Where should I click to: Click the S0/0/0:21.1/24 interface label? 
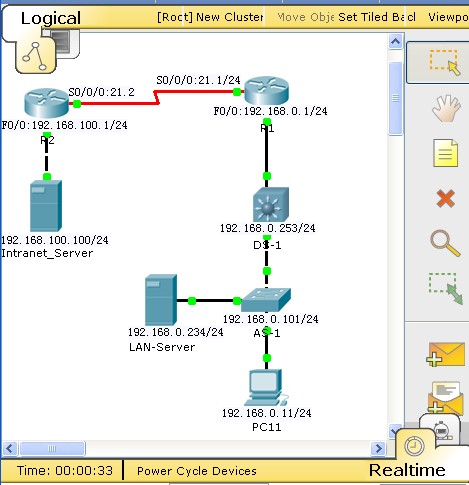[x=198, y=80]
